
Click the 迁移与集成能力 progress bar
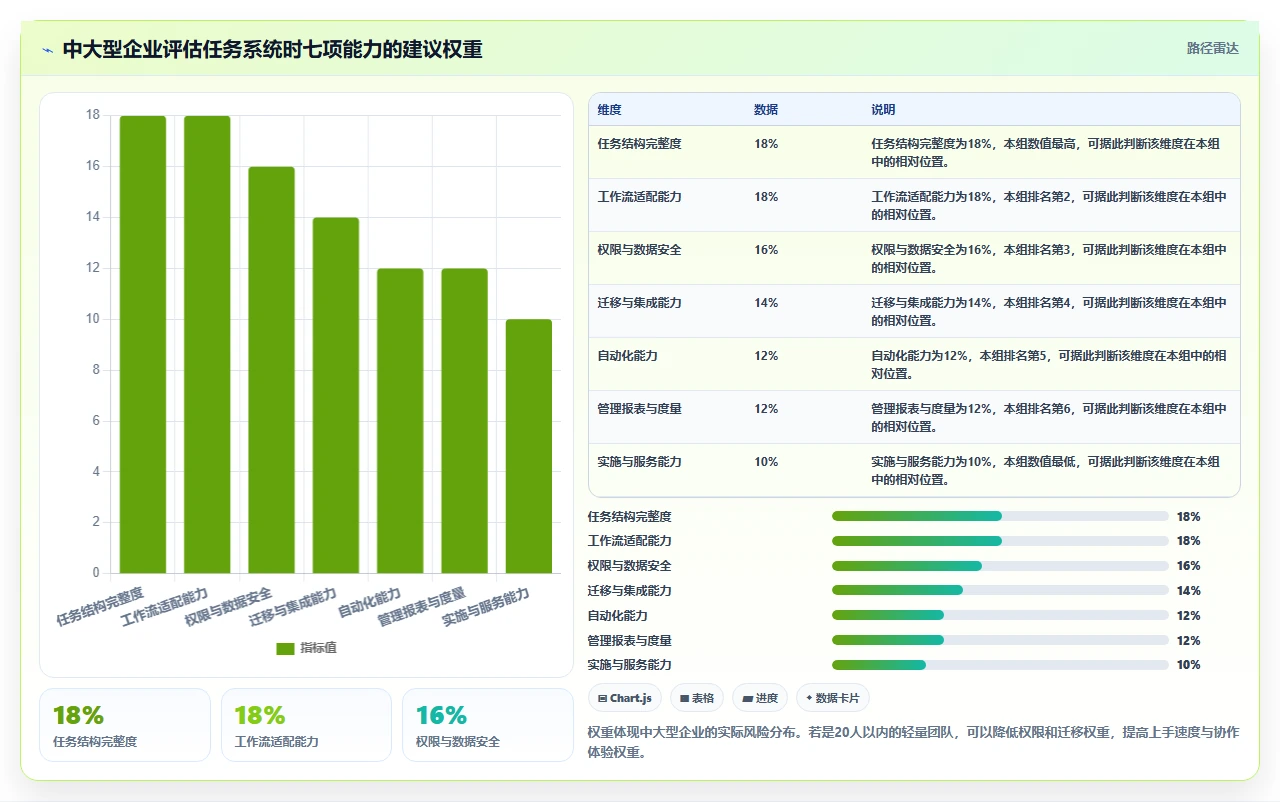coord(1000,590)
